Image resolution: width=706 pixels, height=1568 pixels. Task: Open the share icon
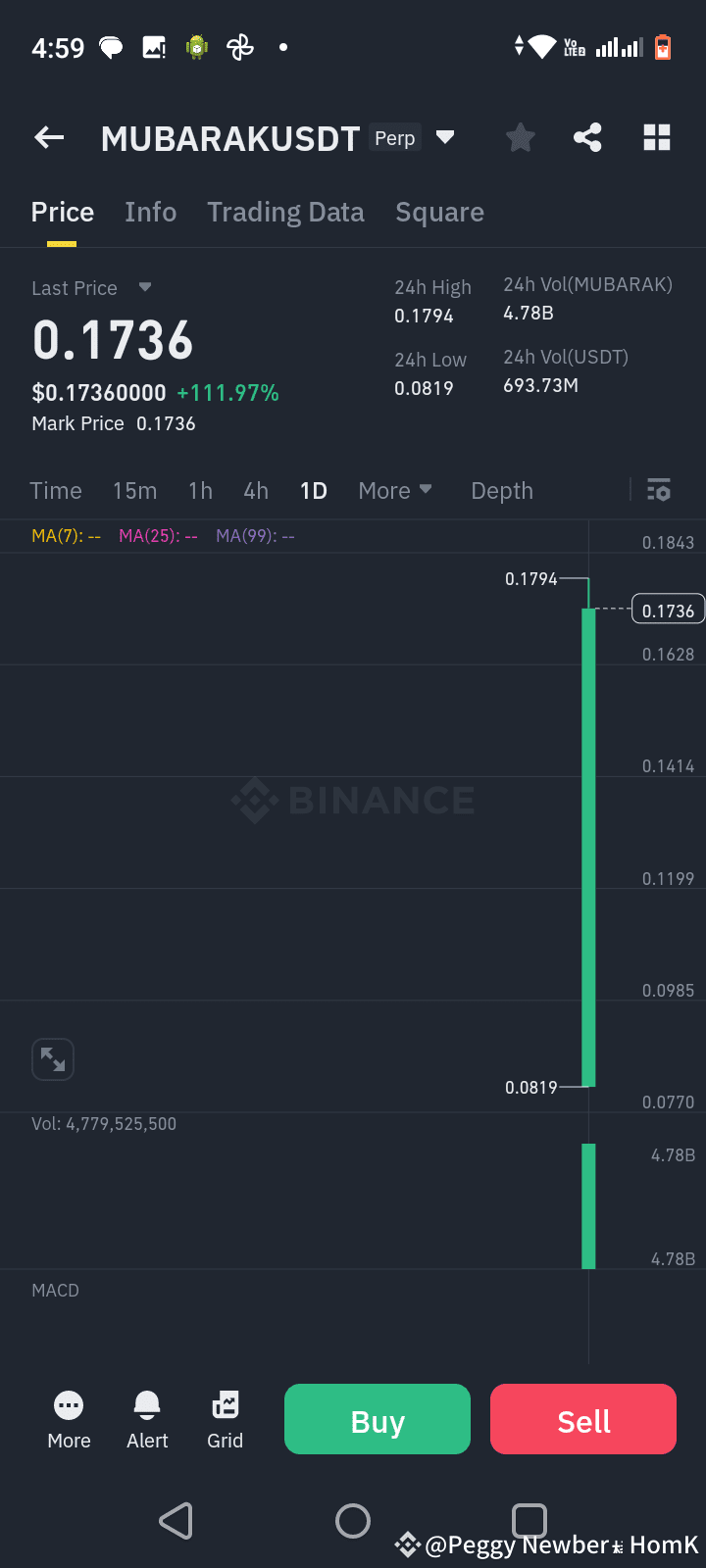(587, 138)
